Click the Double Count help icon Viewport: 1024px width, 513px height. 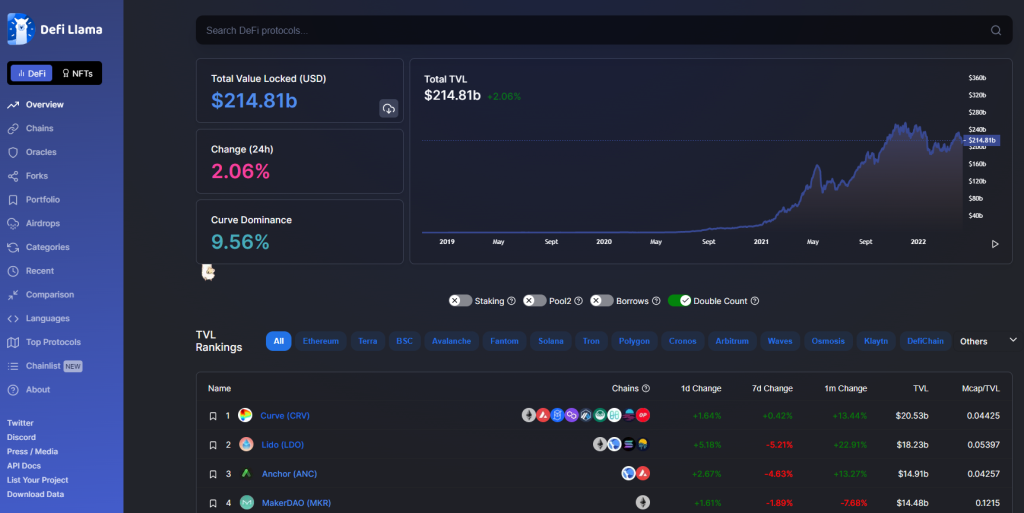pyautogui.click(x=755, y=301)
